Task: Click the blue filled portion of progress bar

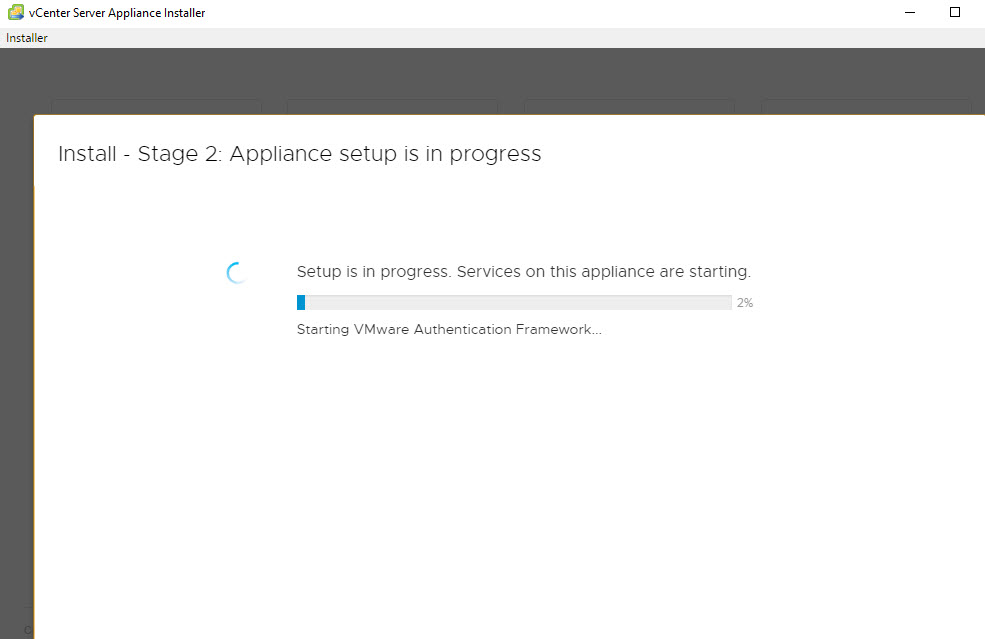Action: point(301,302)
